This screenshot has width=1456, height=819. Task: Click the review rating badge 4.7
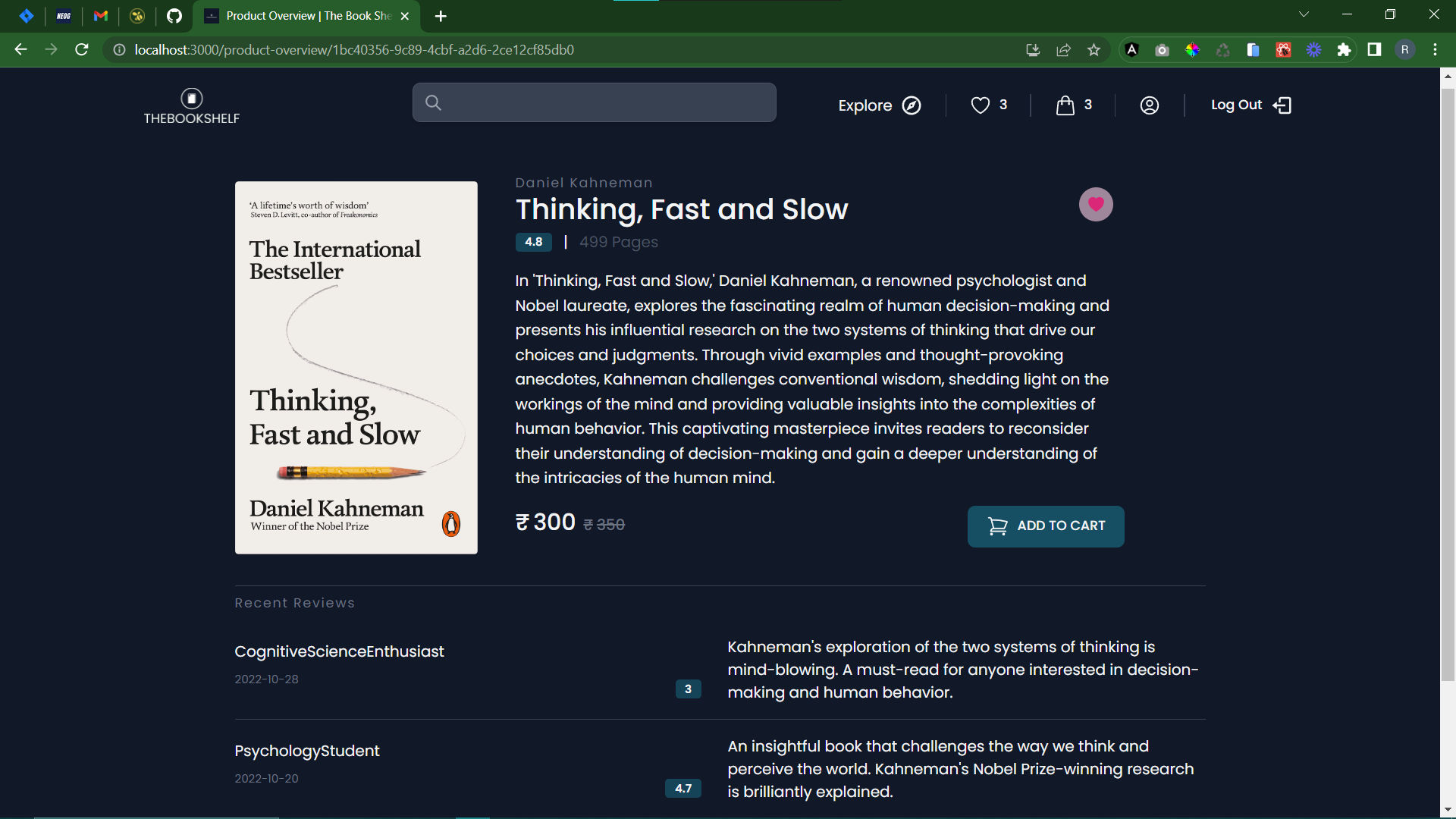click(683, 789)
